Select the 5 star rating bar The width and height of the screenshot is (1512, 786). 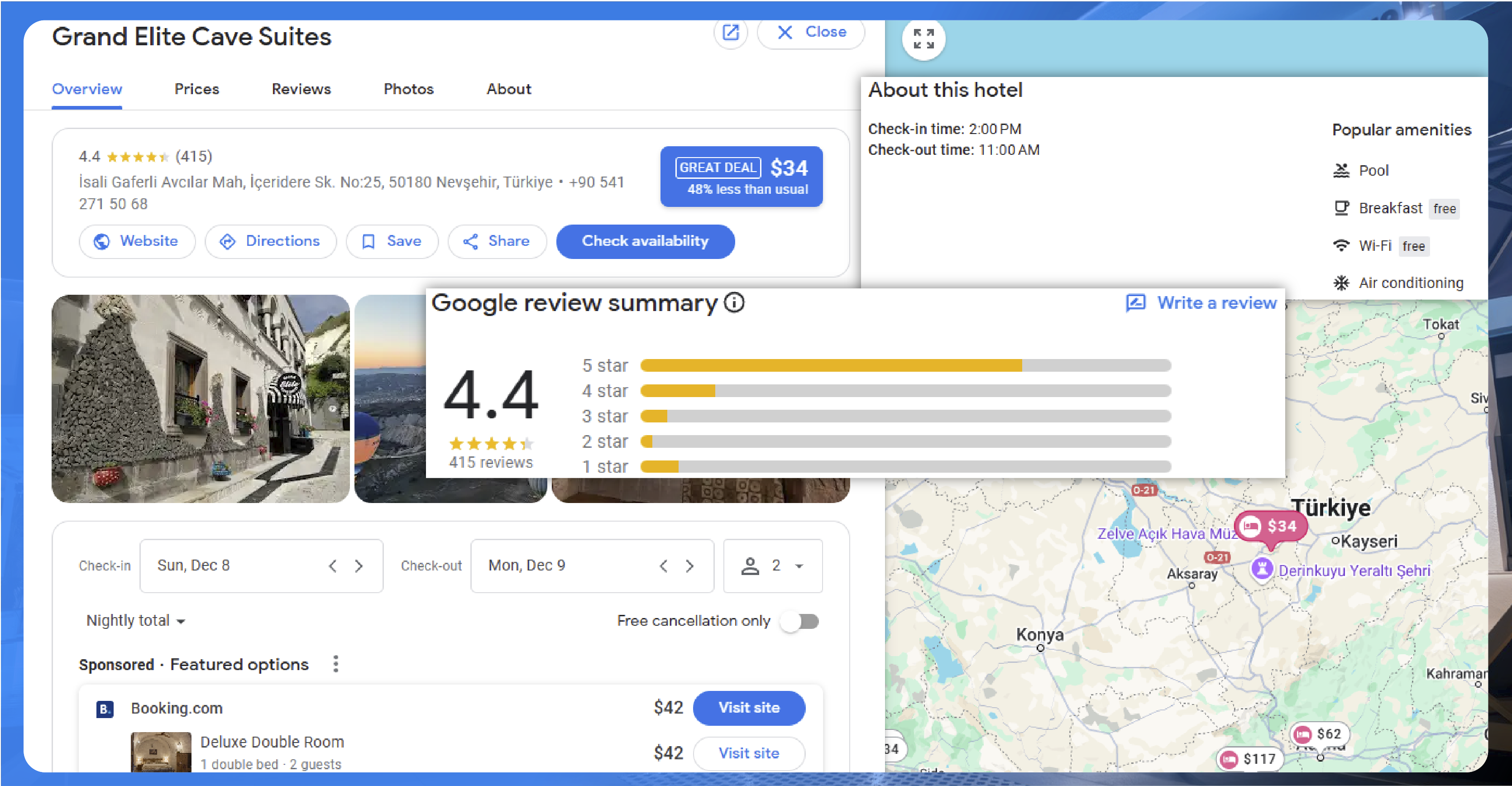(x=906, y=366)
